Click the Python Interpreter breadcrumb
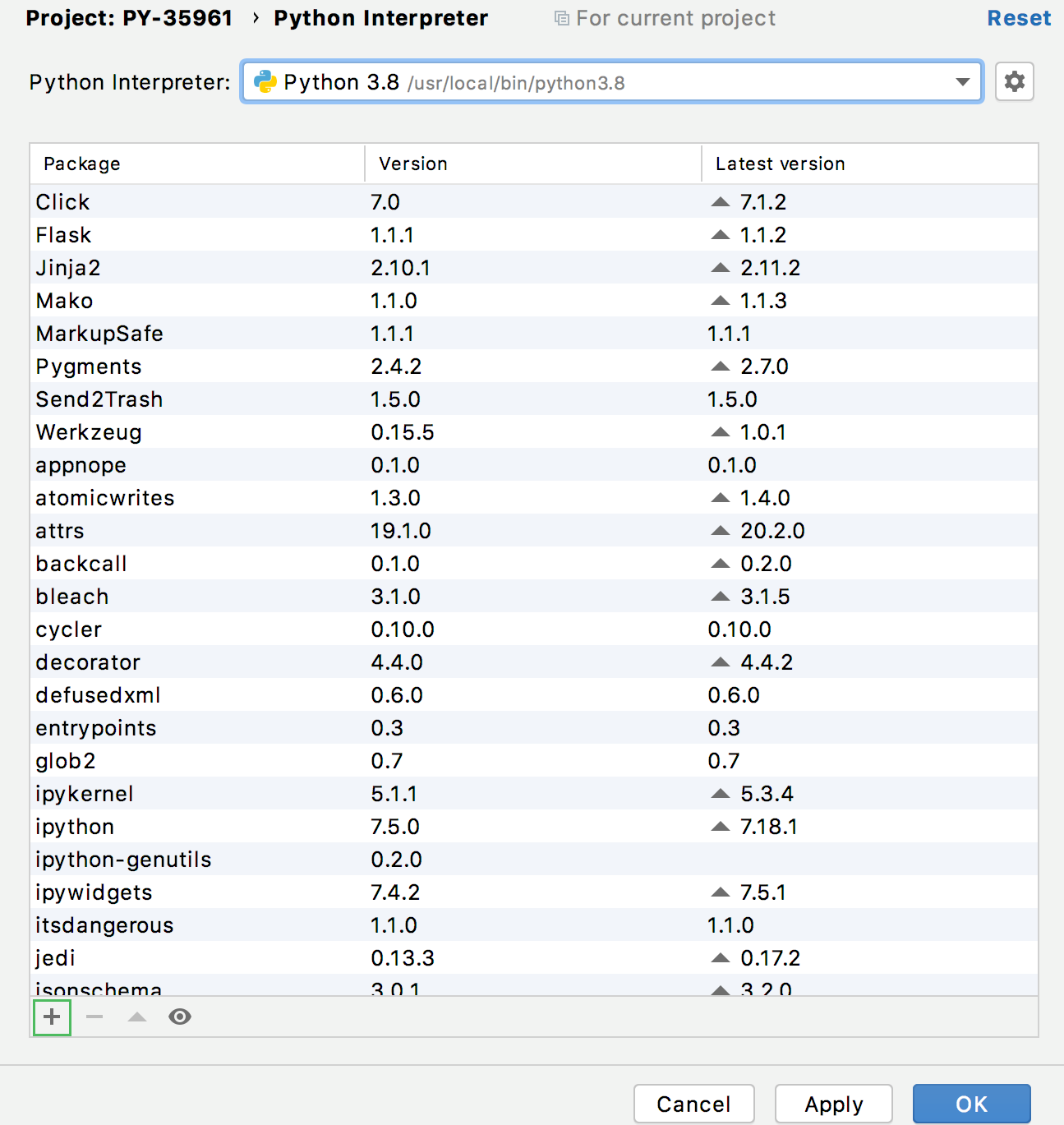 380,17
